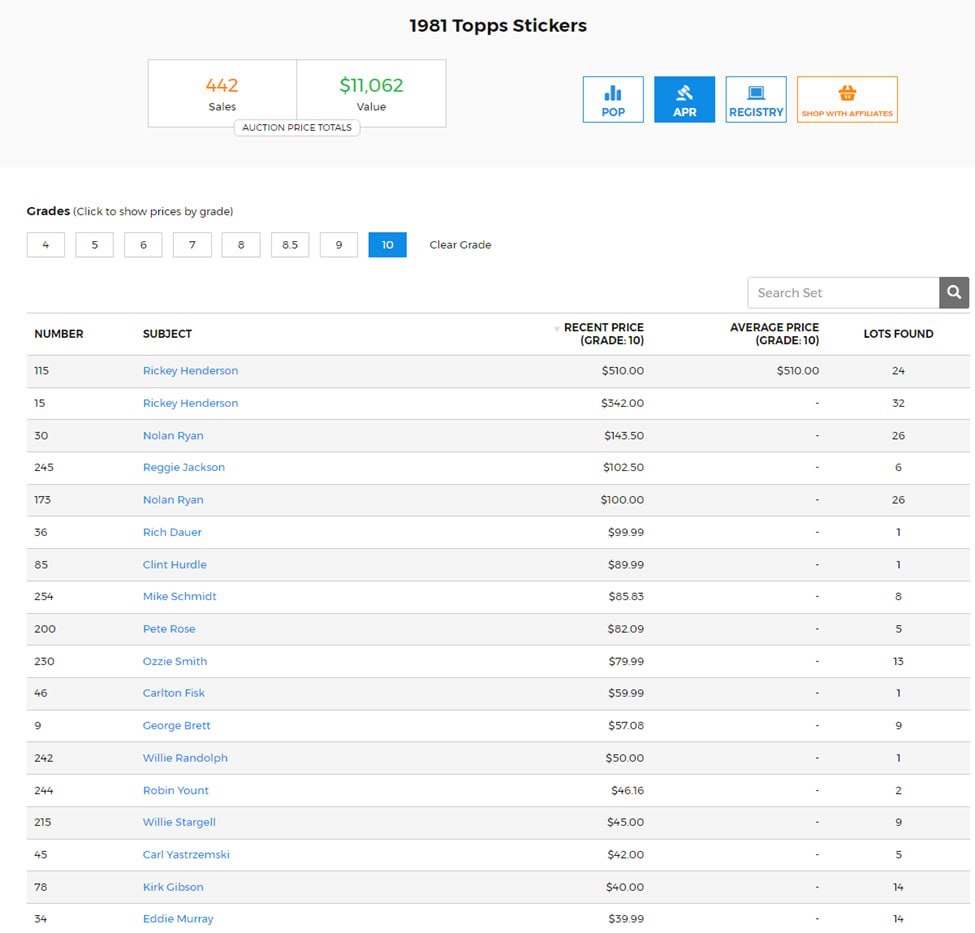
Task: Filter by grade 4
Action: (x=45, y=244)
